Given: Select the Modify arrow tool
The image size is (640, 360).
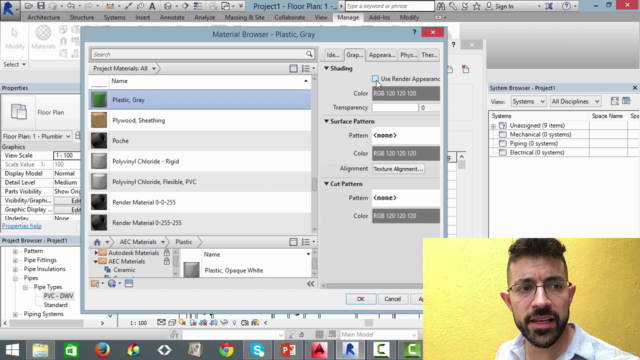Looking at the screenshot, I should tap(15, 38).
